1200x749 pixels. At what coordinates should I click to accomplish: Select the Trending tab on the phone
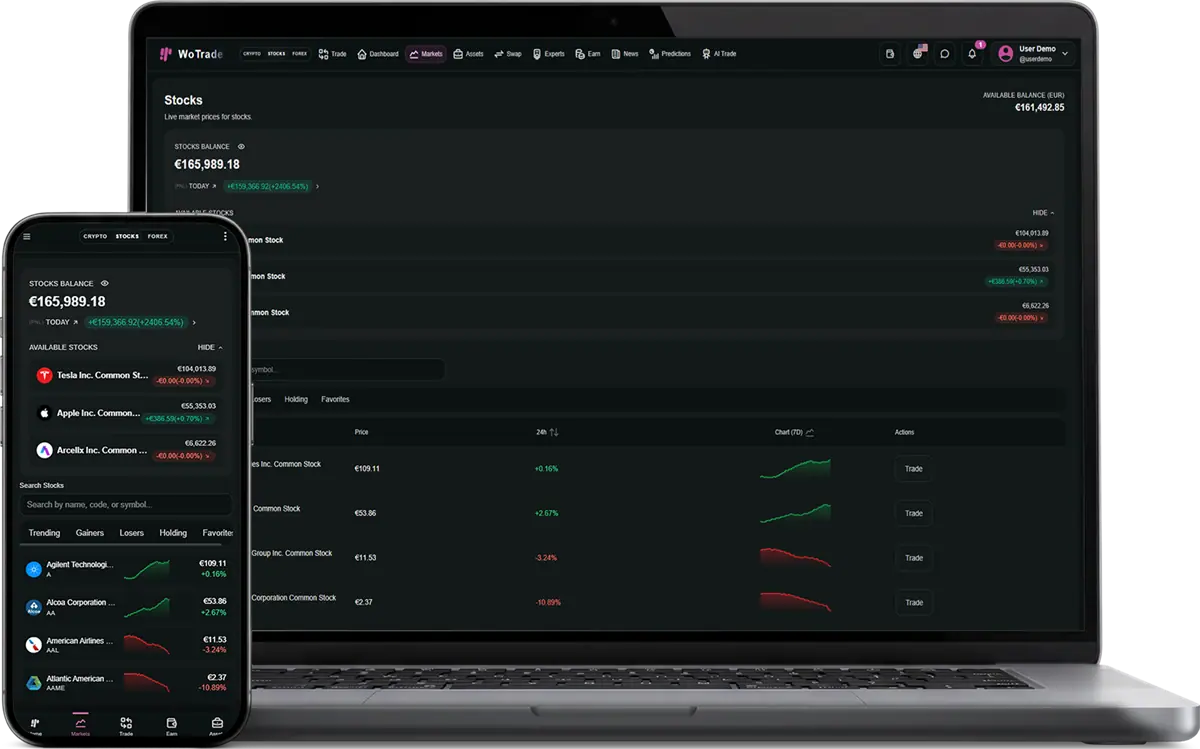(44, 533)
